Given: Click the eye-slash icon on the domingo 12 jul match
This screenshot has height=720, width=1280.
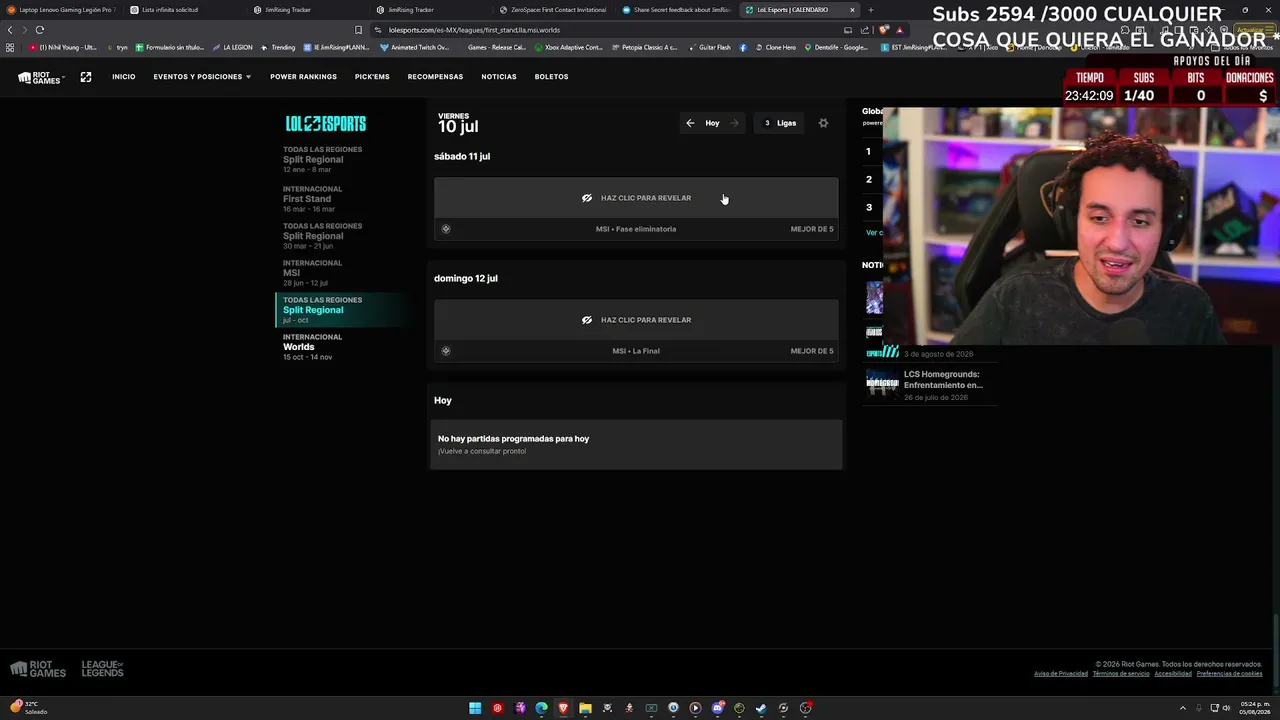Looking at the screenshot, I should tap(587, 320).
